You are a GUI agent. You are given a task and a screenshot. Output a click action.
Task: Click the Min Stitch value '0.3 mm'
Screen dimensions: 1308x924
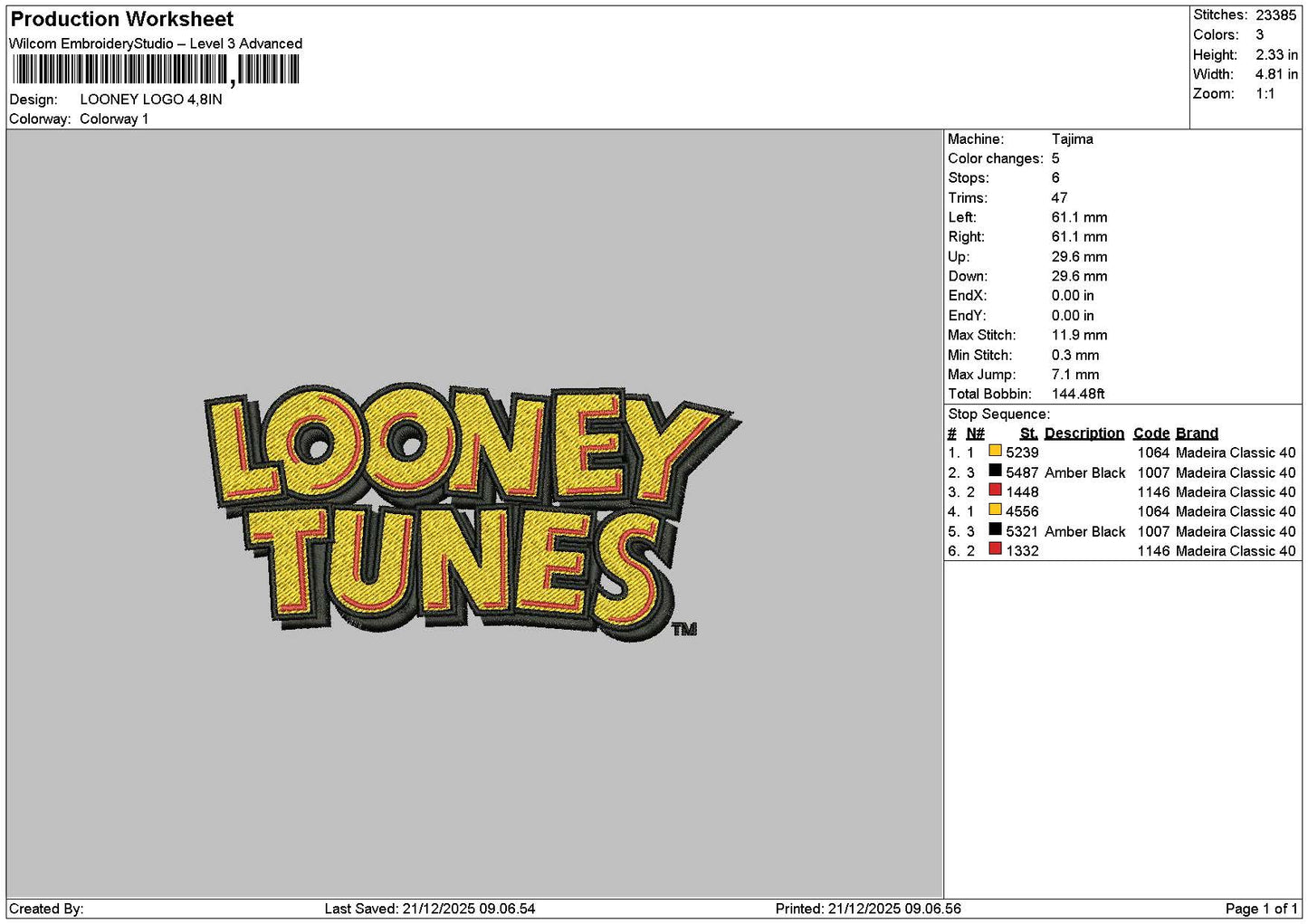(x=1075, y=356)
